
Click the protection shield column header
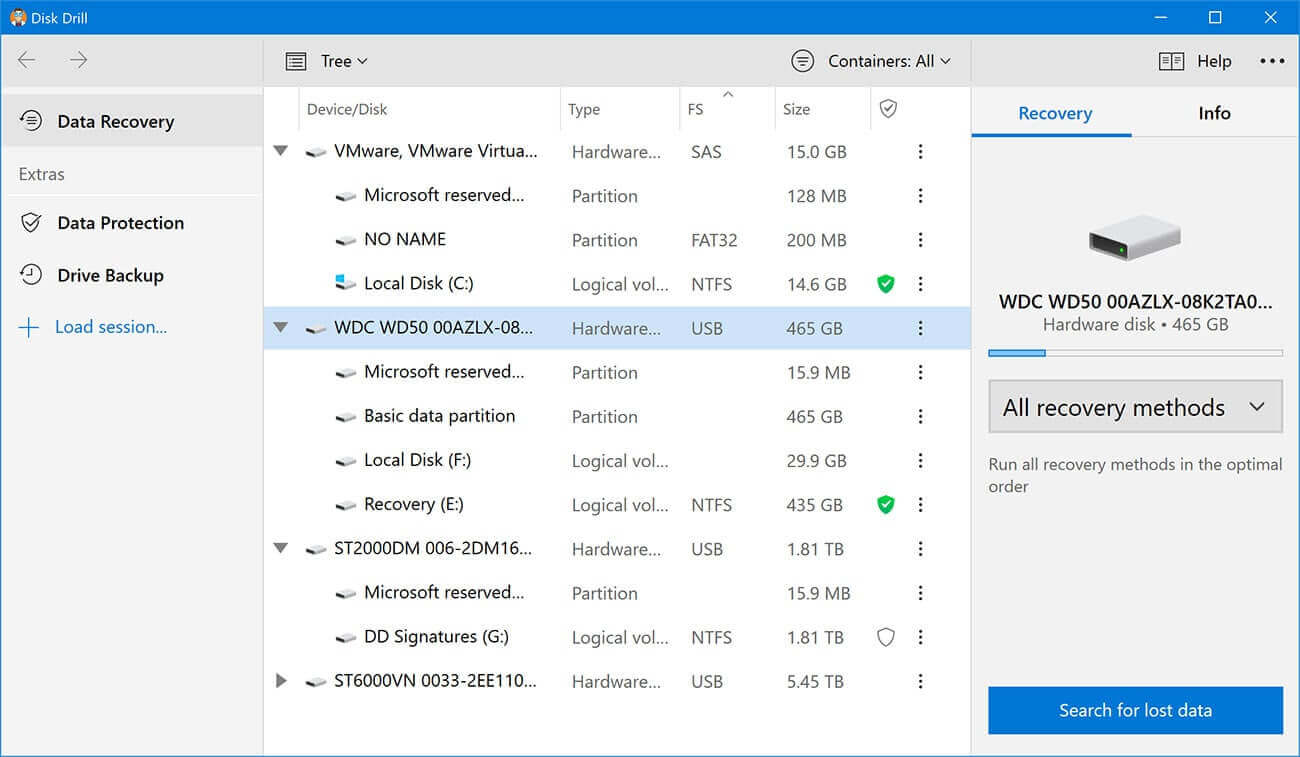[888, 109]
